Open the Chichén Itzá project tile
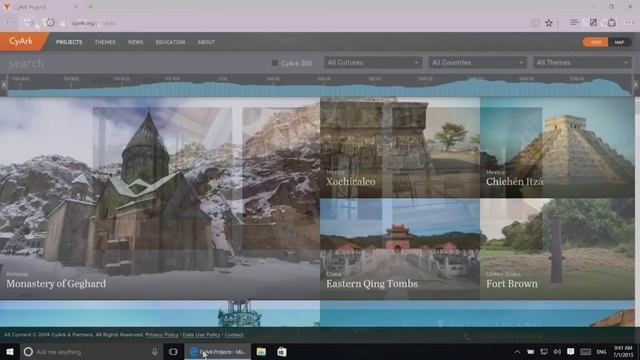 558,147
